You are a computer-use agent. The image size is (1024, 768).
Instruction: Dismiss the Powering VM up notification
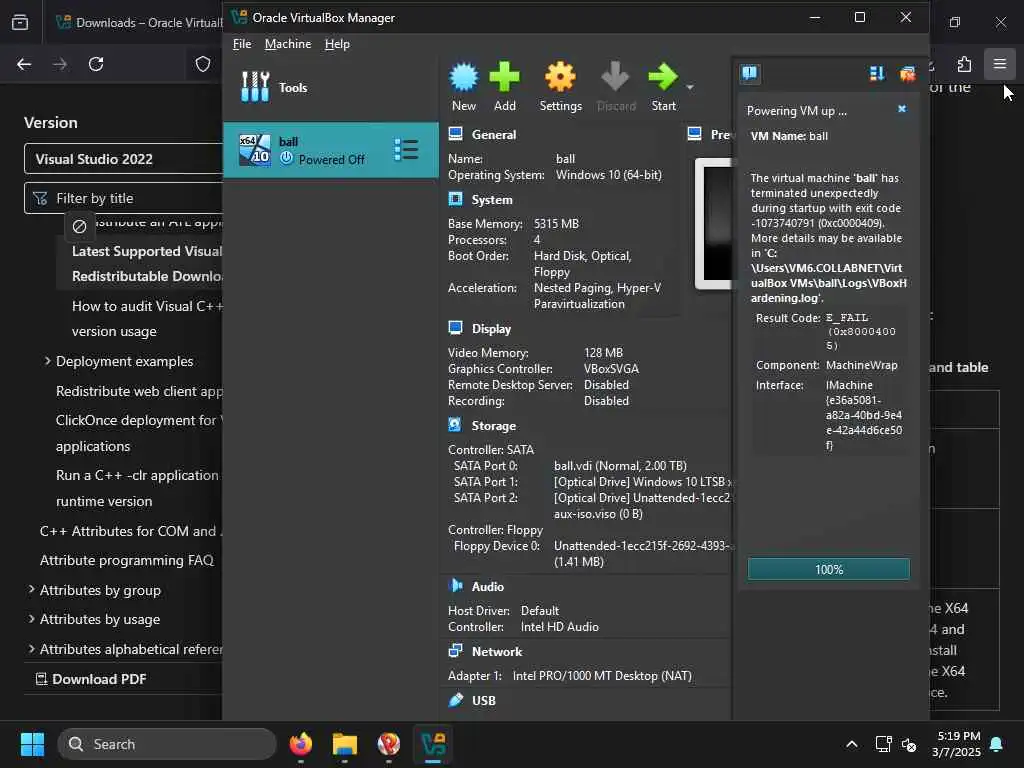coord(902,109)
